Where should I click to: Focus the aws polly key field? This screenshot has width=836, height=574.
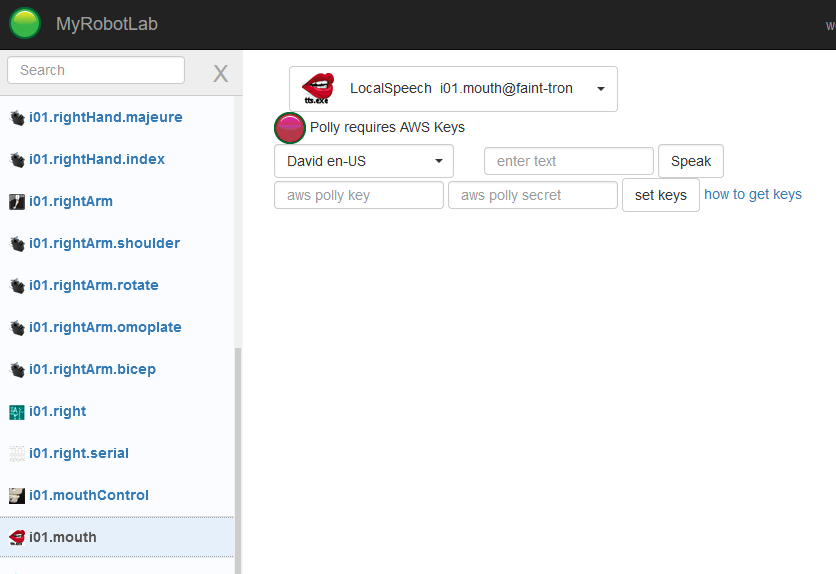point(359,195)
